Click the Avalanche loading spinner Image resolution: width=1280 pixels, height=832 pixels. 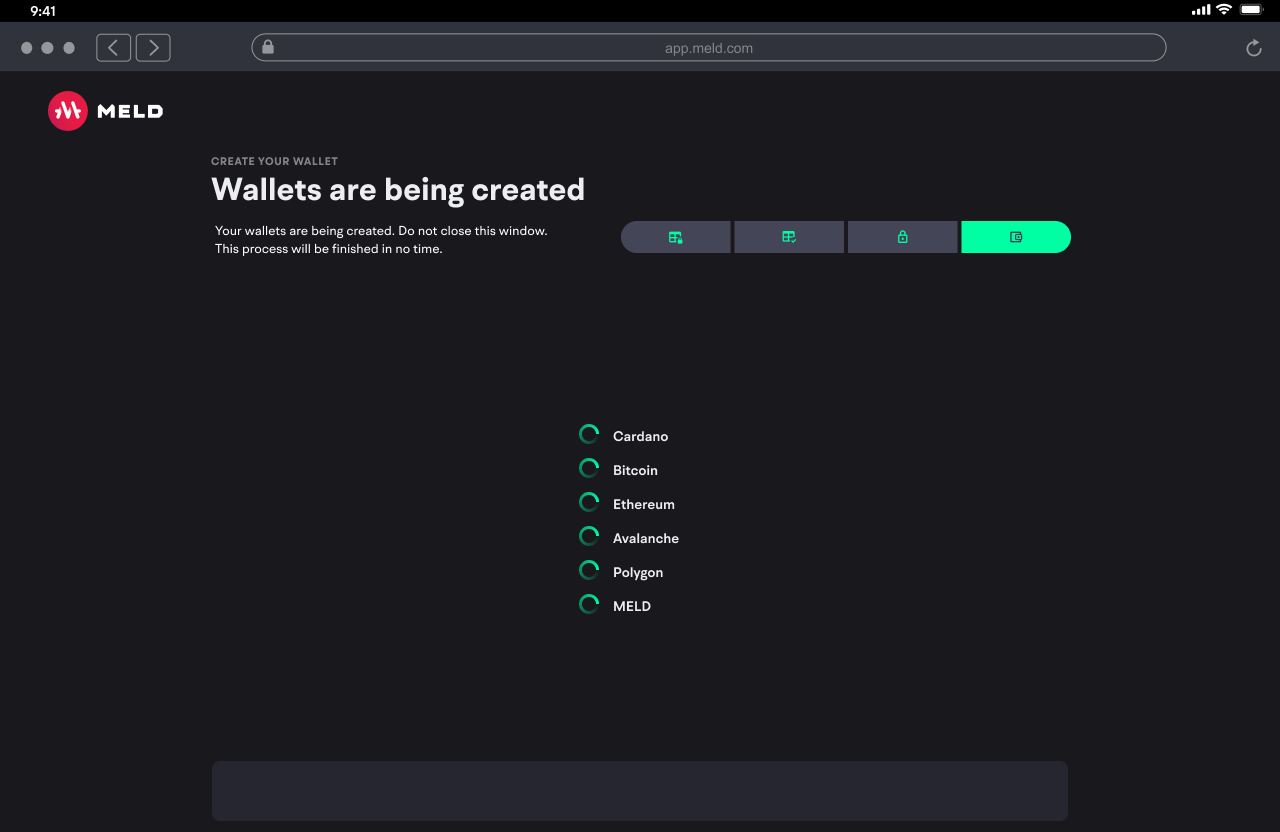(589, 536)
